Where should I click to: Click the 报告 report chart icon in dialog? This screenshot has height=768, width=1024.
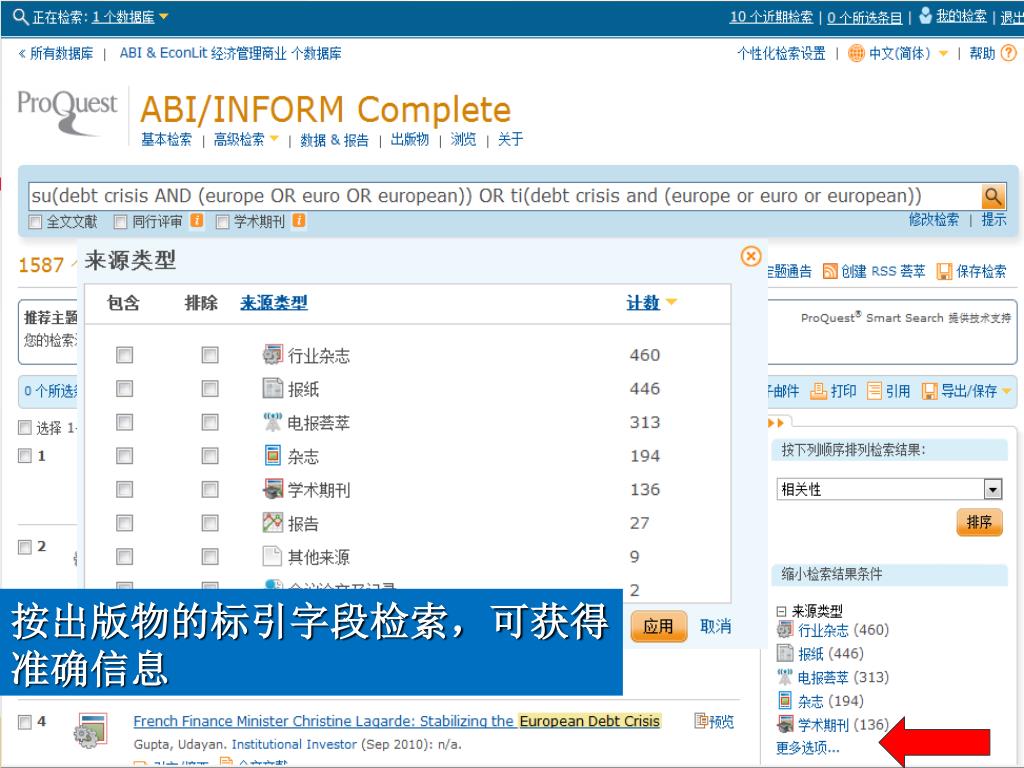point(272,522)
